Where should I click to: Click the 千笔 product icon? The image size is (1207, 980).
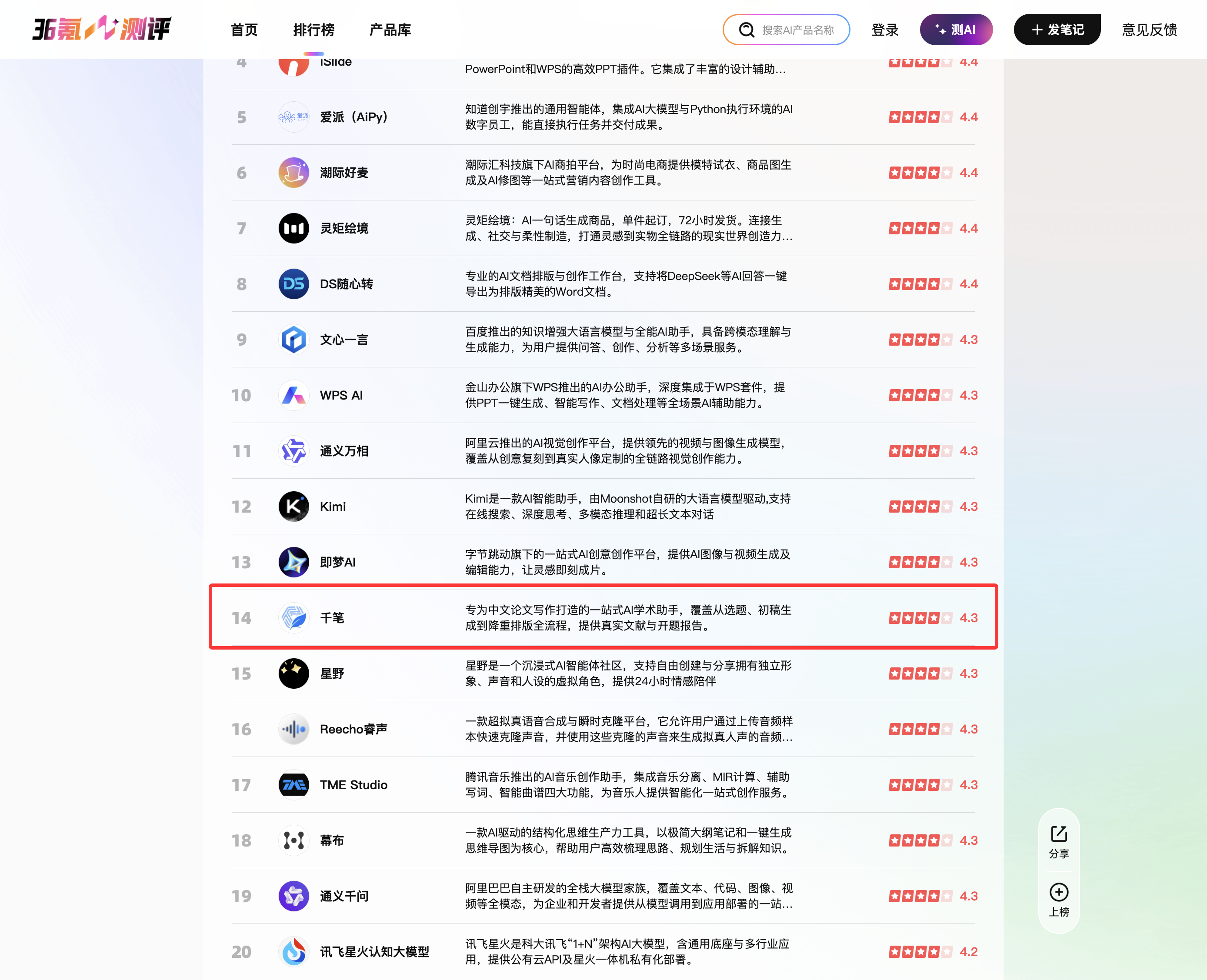coord(293,617)
